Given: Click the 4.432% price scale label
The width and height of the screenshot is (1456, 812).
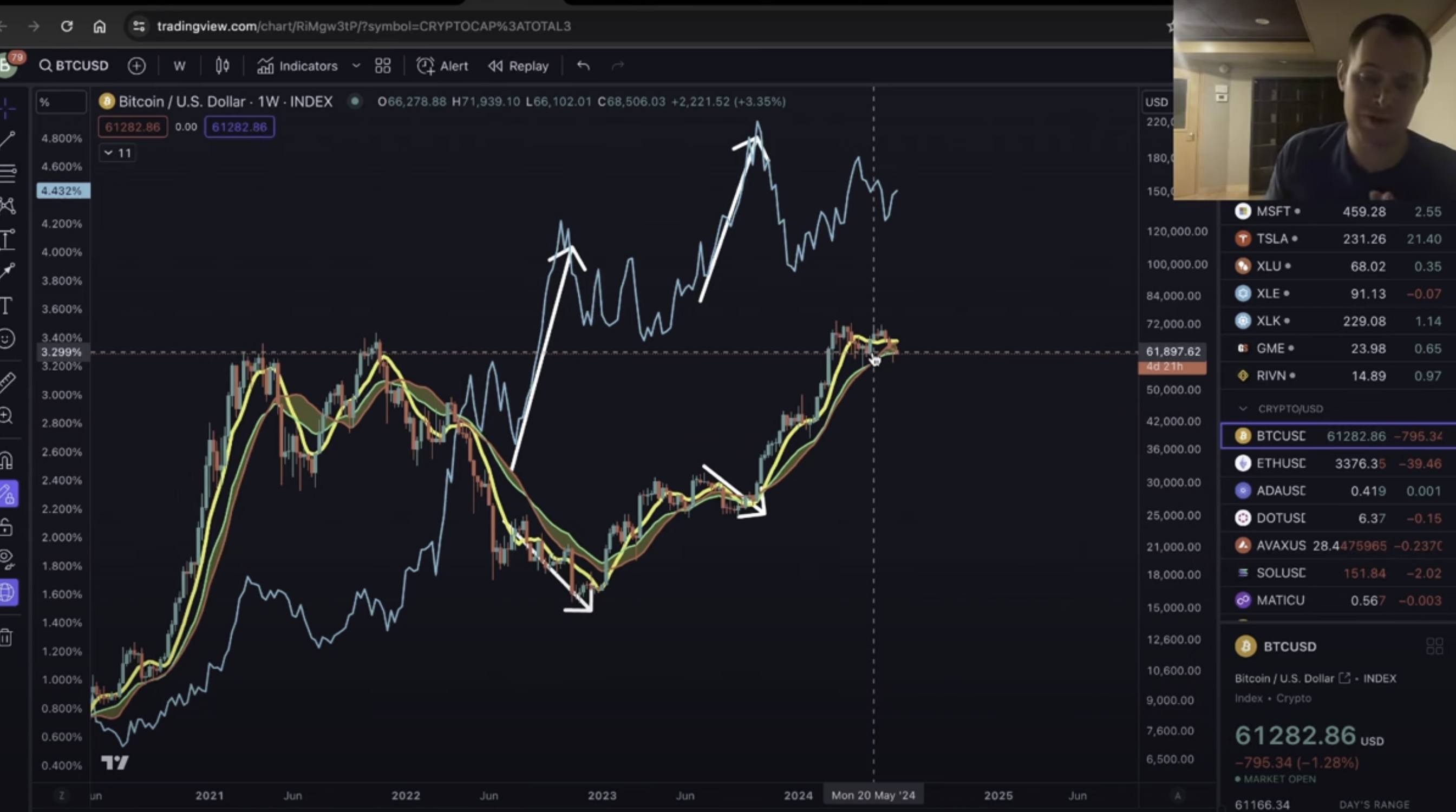Looking at the screenshot, I should click(63, 191).
